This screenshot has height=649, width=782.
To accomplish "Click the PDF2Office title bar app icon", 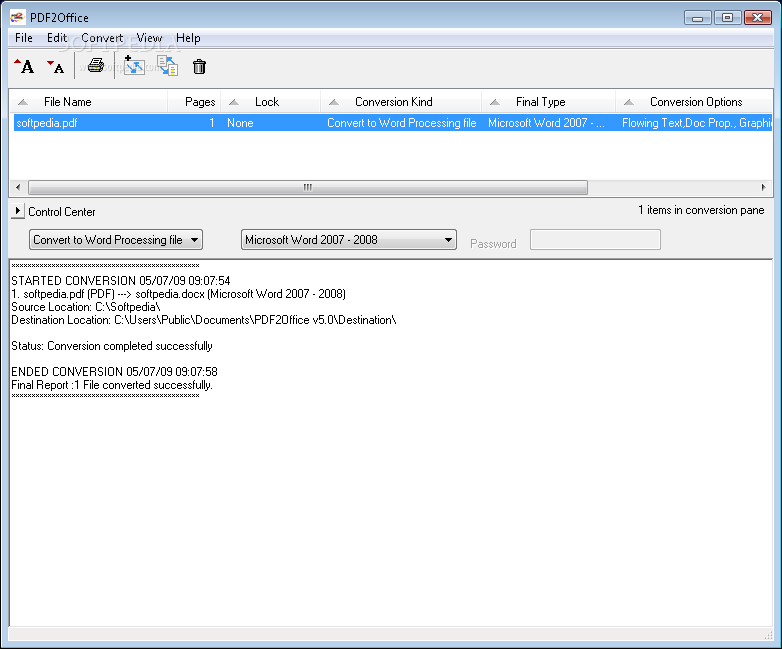I will [x=17, y=17].
